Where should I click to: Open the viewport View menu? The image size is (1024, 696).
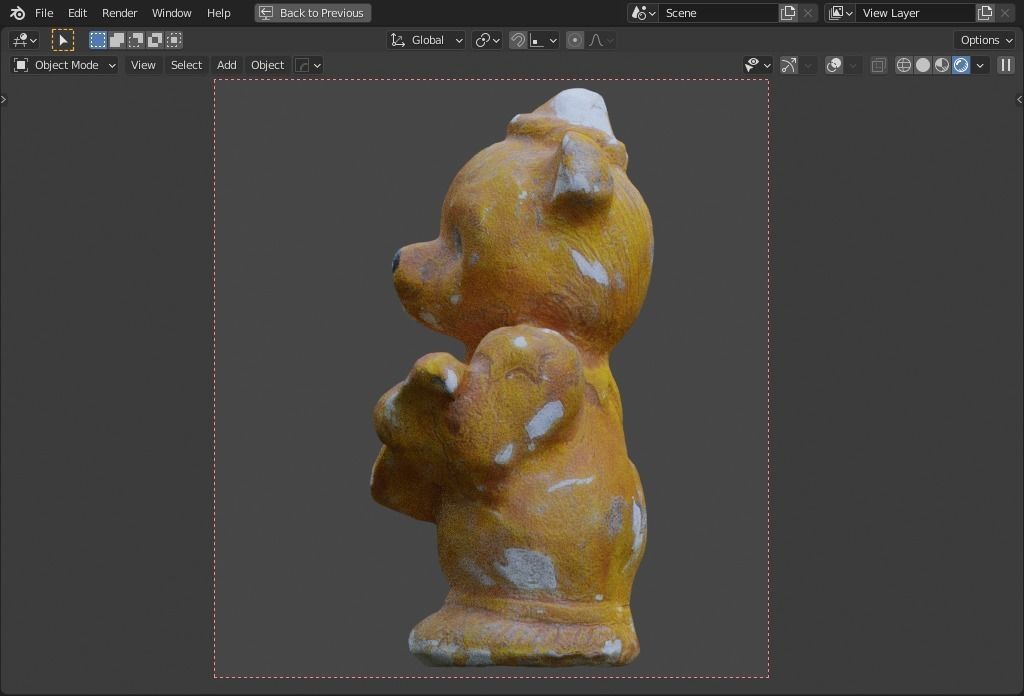point(143,65)
